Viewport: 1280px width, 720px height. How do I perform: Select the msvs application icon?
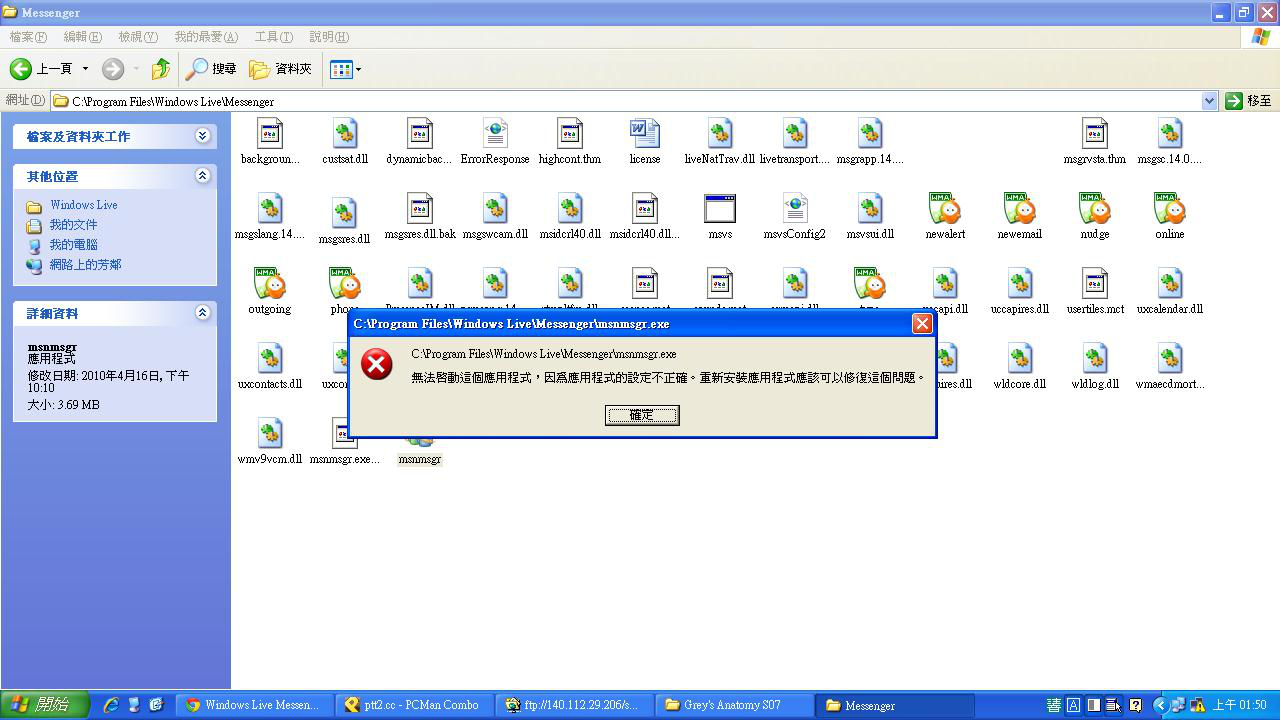pos(720,208)
